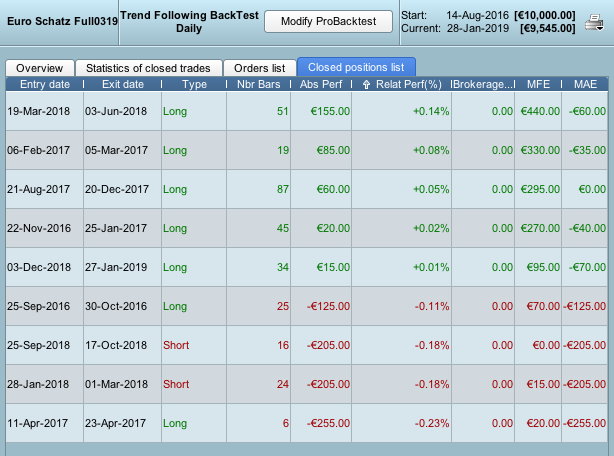This screenshot has width=614, height=456.
Task: Click the -€125.00 Abs Perf value
Action: point(328,306)
